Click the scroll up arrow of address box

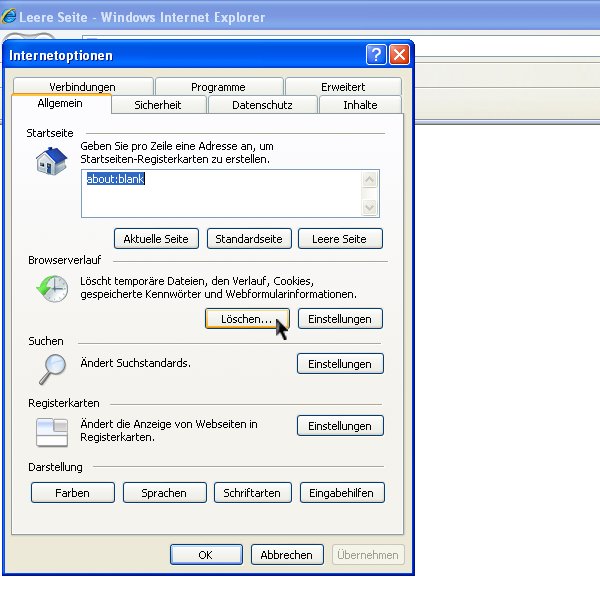click(370, 179)
